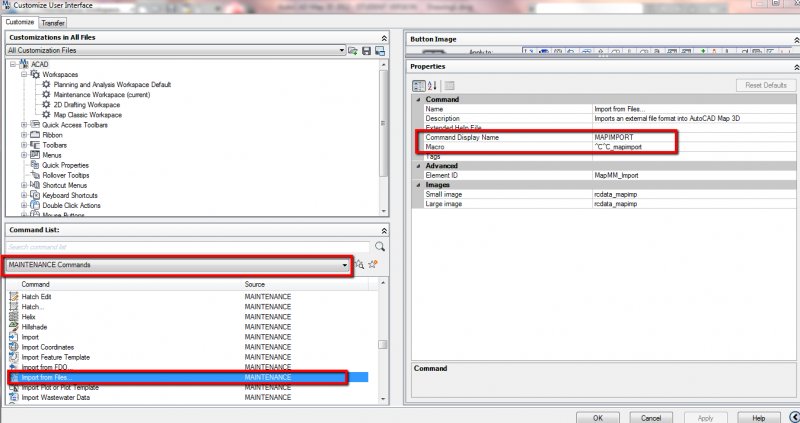
Task: Click the Reset Defaults button
Action: coord(766,85)
